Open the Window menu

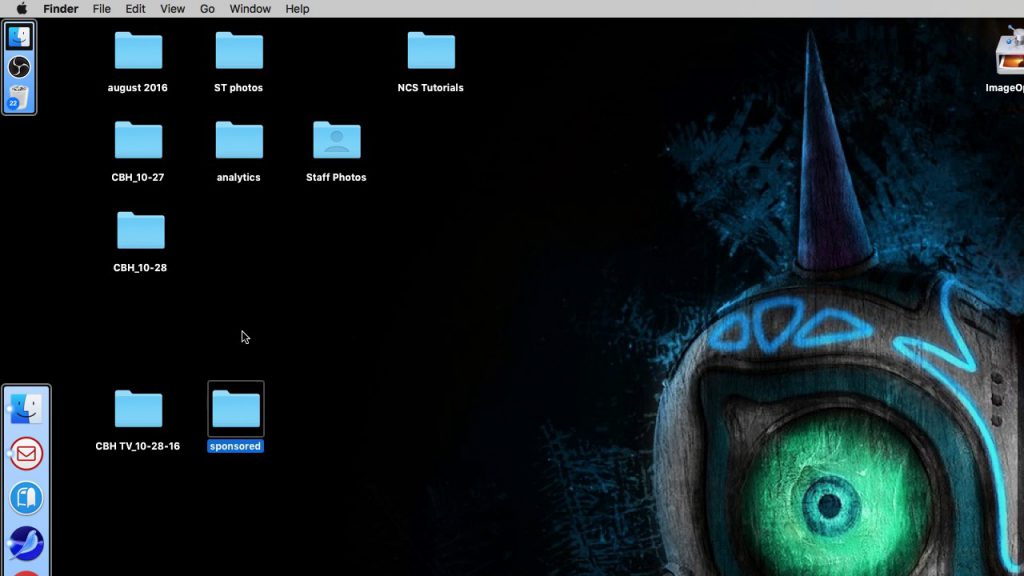250,8
